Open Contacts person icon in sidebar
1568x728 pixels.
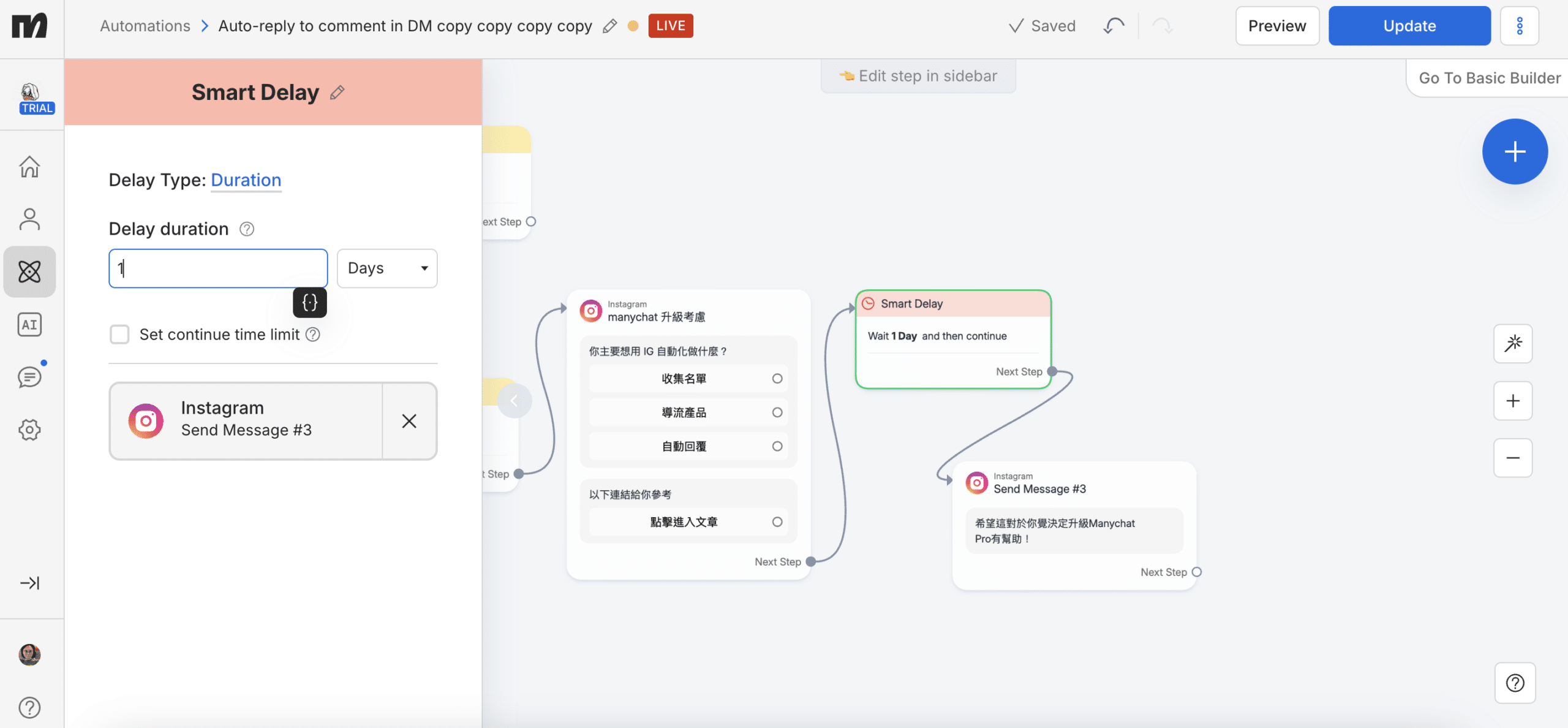[x=29, y=219]
